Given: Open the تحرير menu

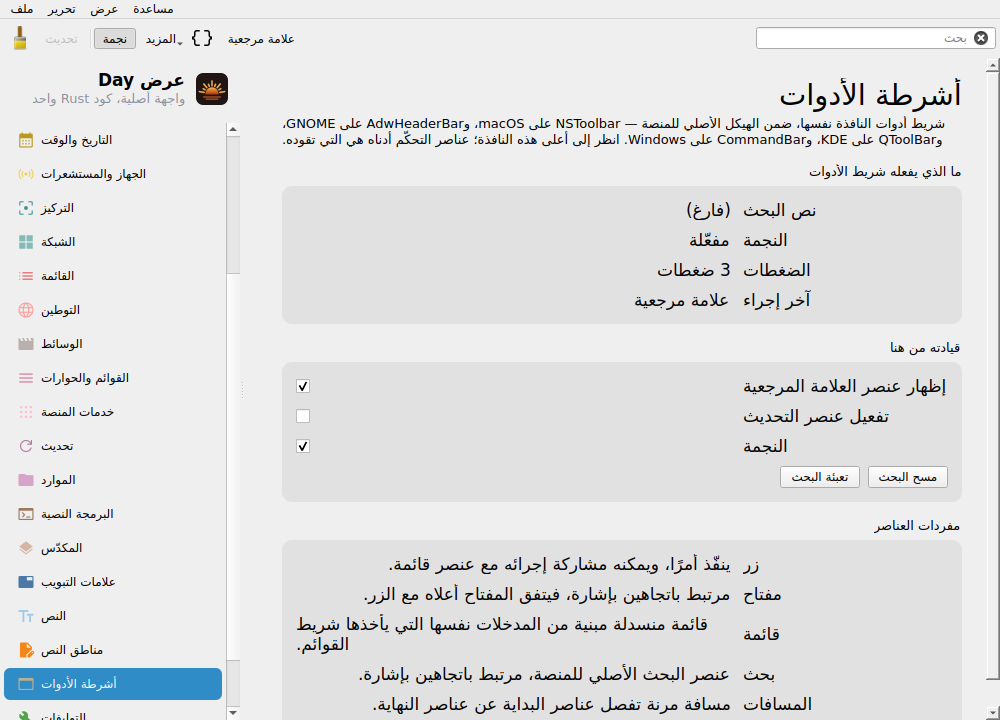Looking at the screenshot, I should point(61,9).
